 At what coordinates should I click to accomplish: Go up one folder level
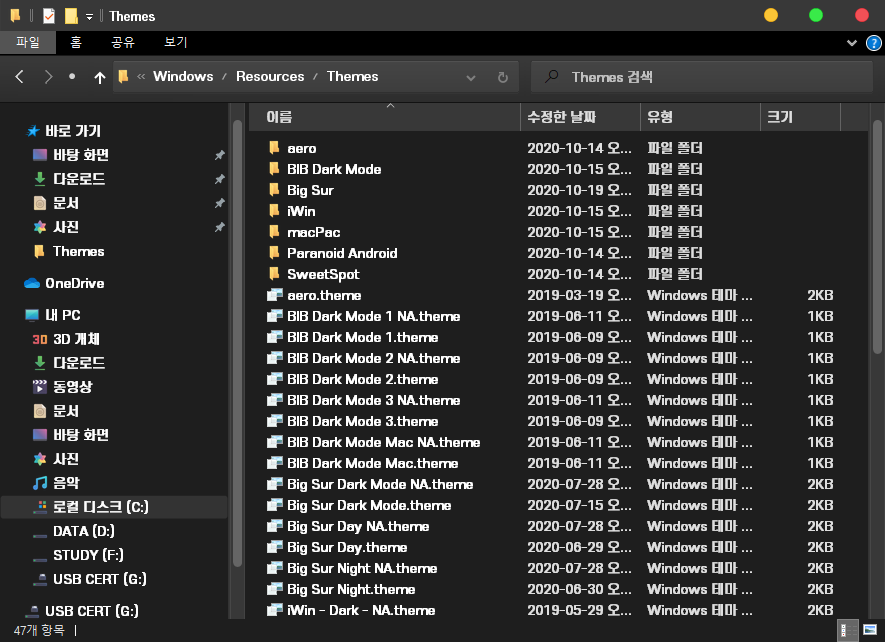99,77
